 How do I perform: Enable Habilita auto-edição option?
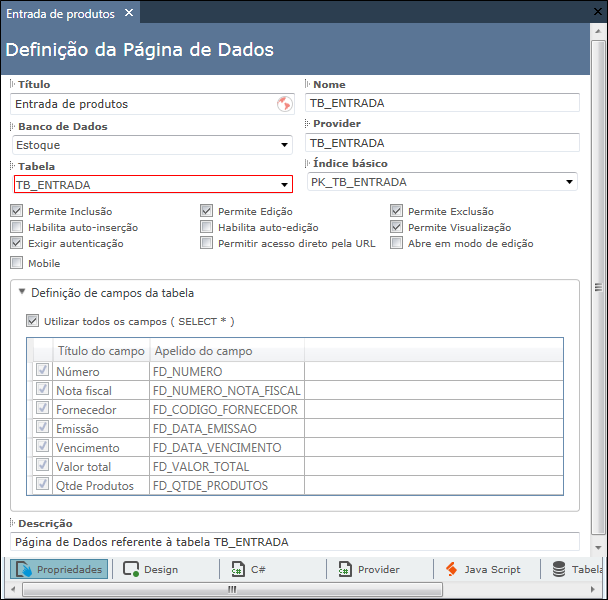[207, 227]
